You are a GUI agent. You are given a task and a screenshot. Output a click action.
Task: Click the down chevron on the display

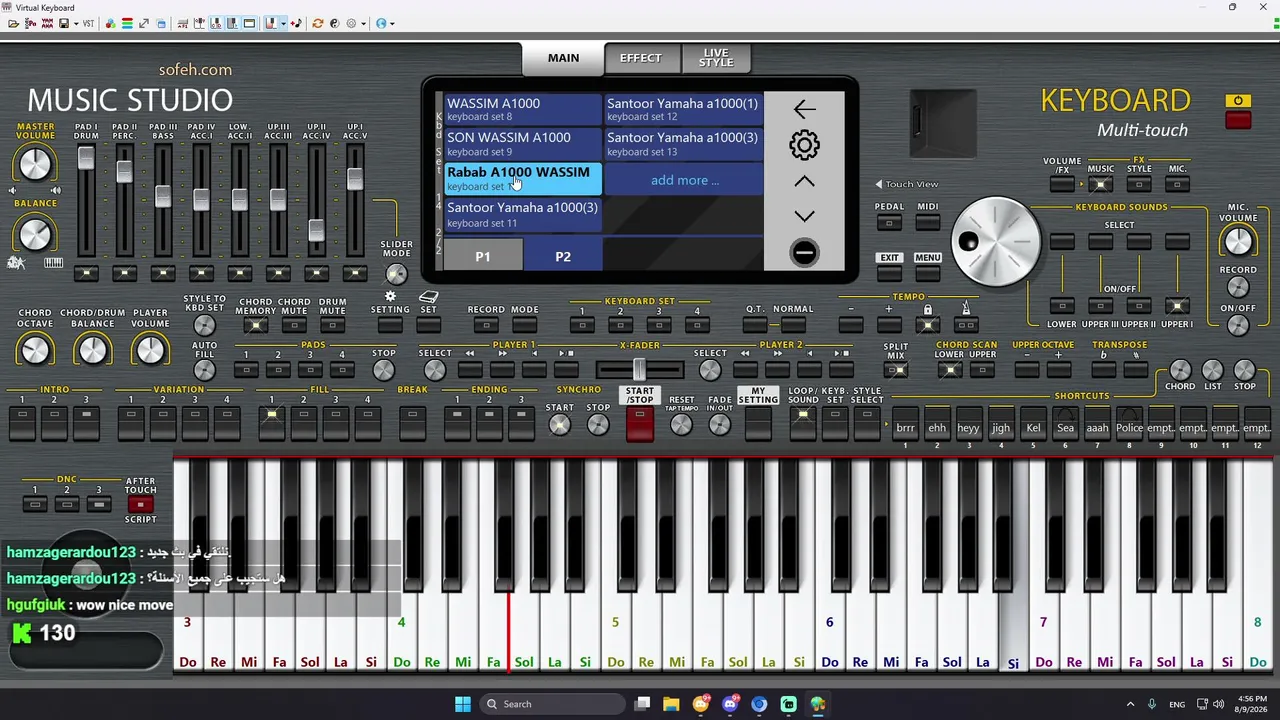(x=804, y=216)
